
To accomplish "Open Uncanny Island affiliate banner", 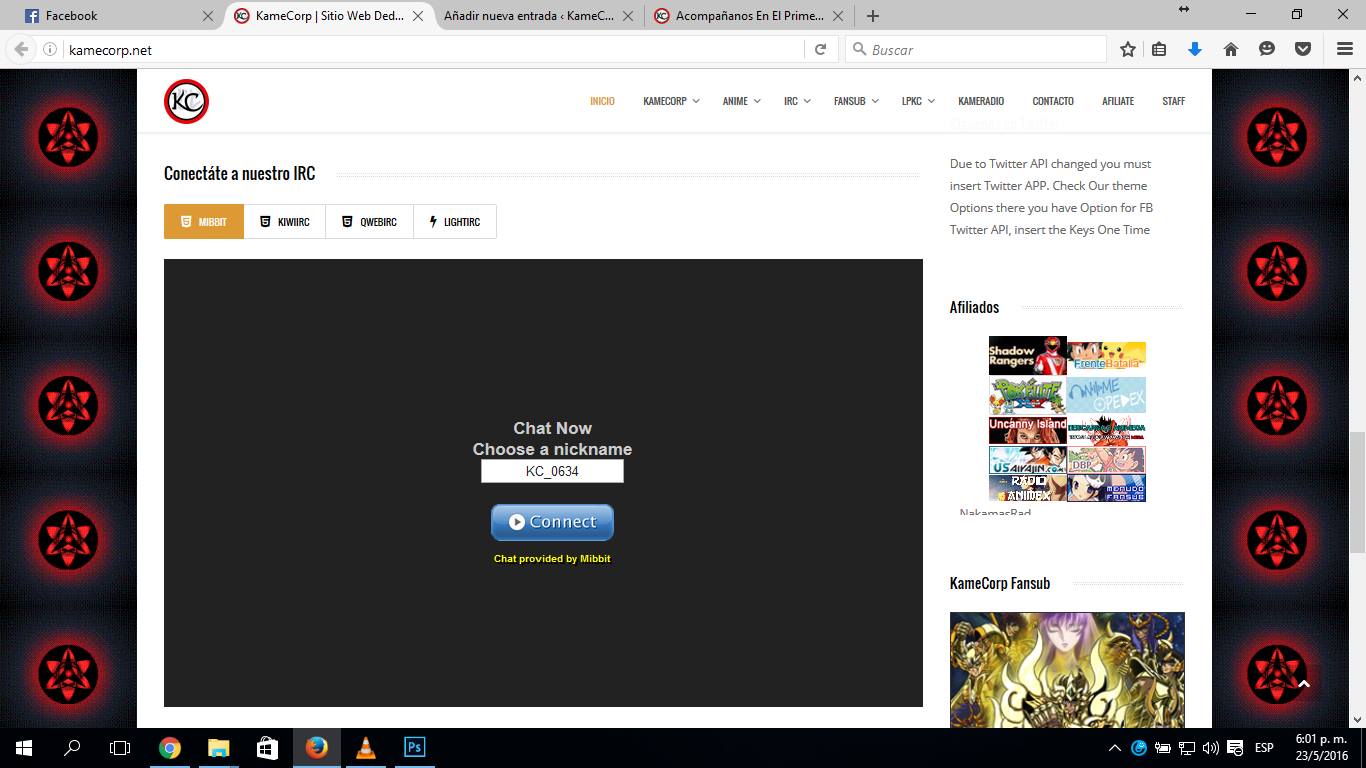I will point(1028,430).
